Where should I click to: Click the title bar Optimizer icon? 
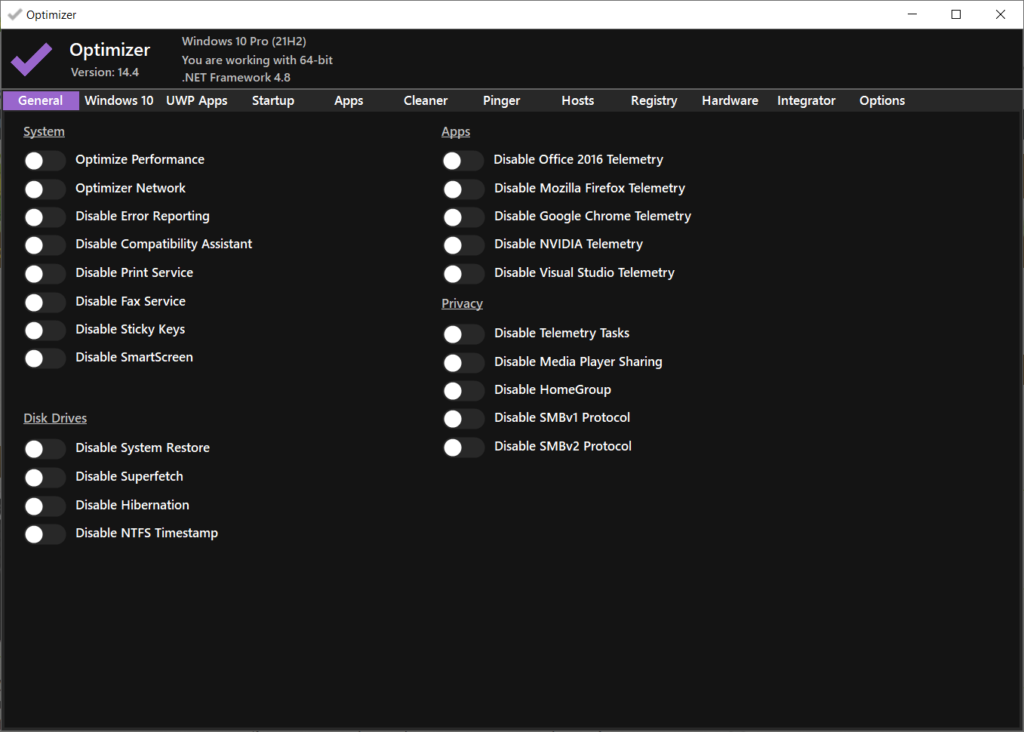(x=14, y=14)
